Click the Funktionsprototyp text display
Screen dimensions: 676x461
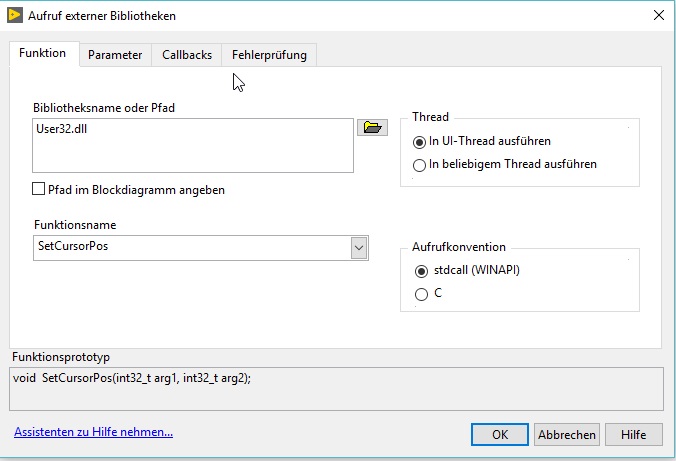pos(336,388)
